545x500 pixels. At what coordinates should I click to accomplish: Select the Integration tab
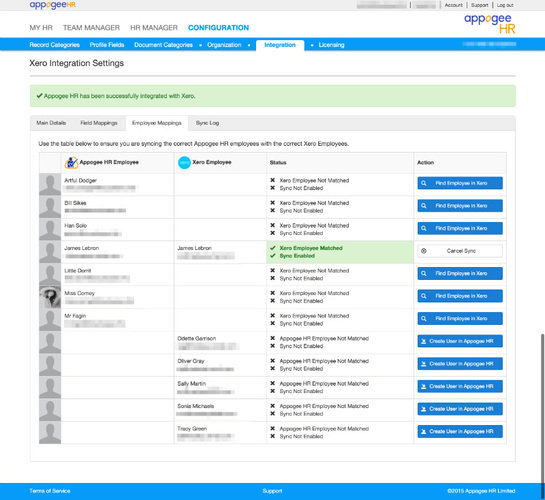[280, 45]
